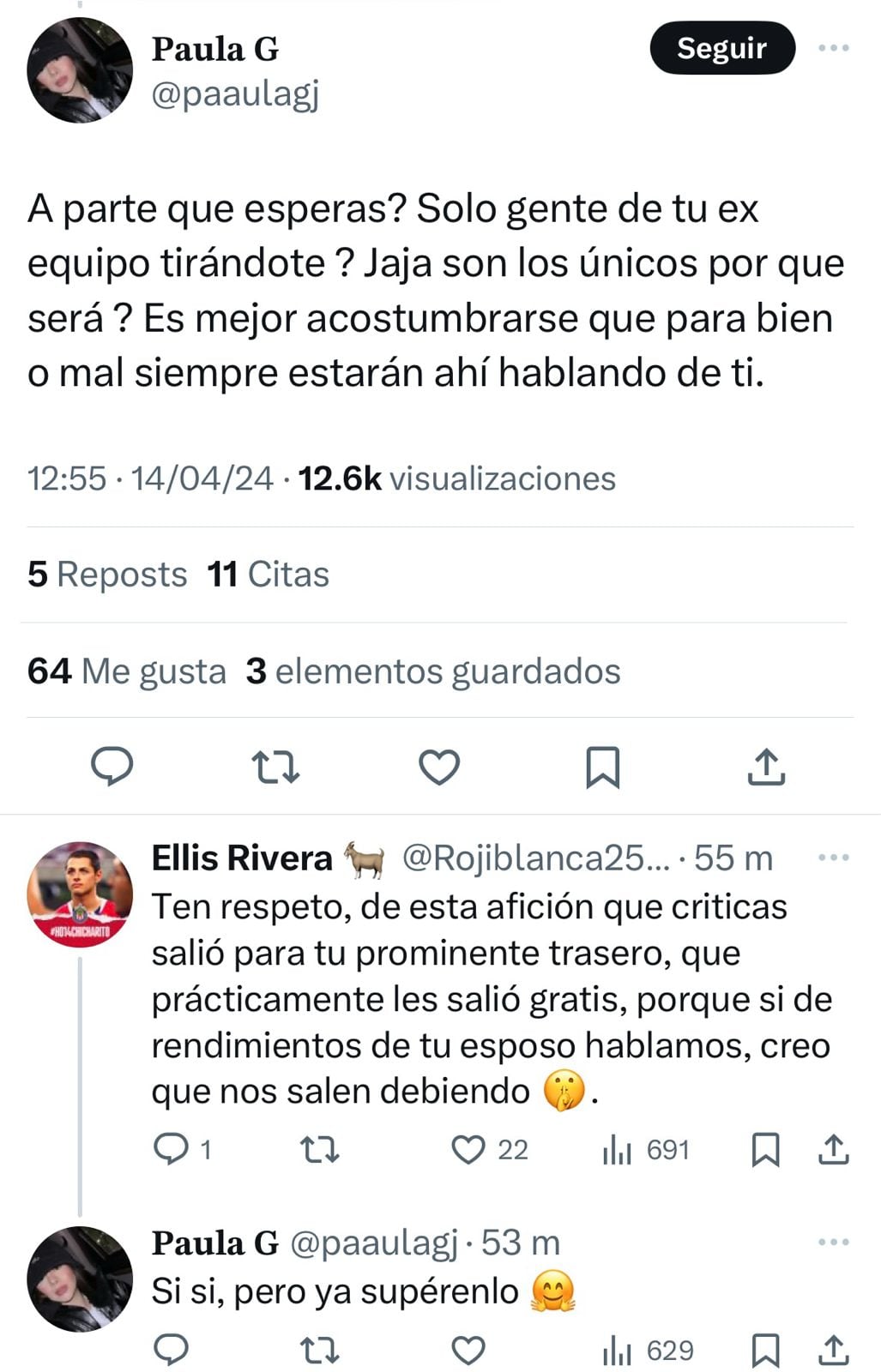Like Ellis Rivera's reply
Viewport: 881px width, 1372px height.
tap(468, 1149)
